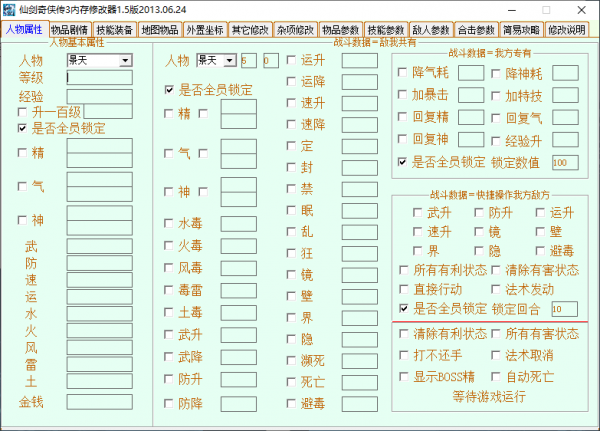
Task: Check the 禁 status checkbox
Action: click(291, 189)
